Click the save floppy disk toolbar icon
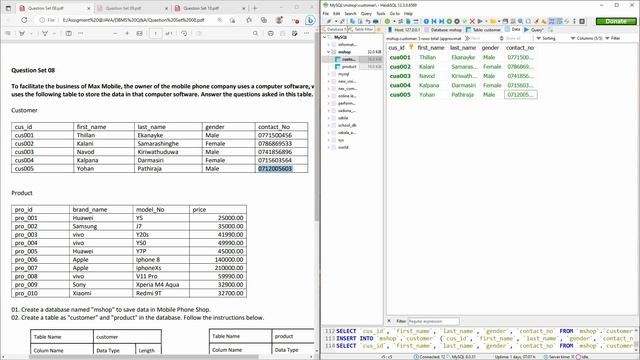This screenshot has height=360, width=640. point(505,21)
